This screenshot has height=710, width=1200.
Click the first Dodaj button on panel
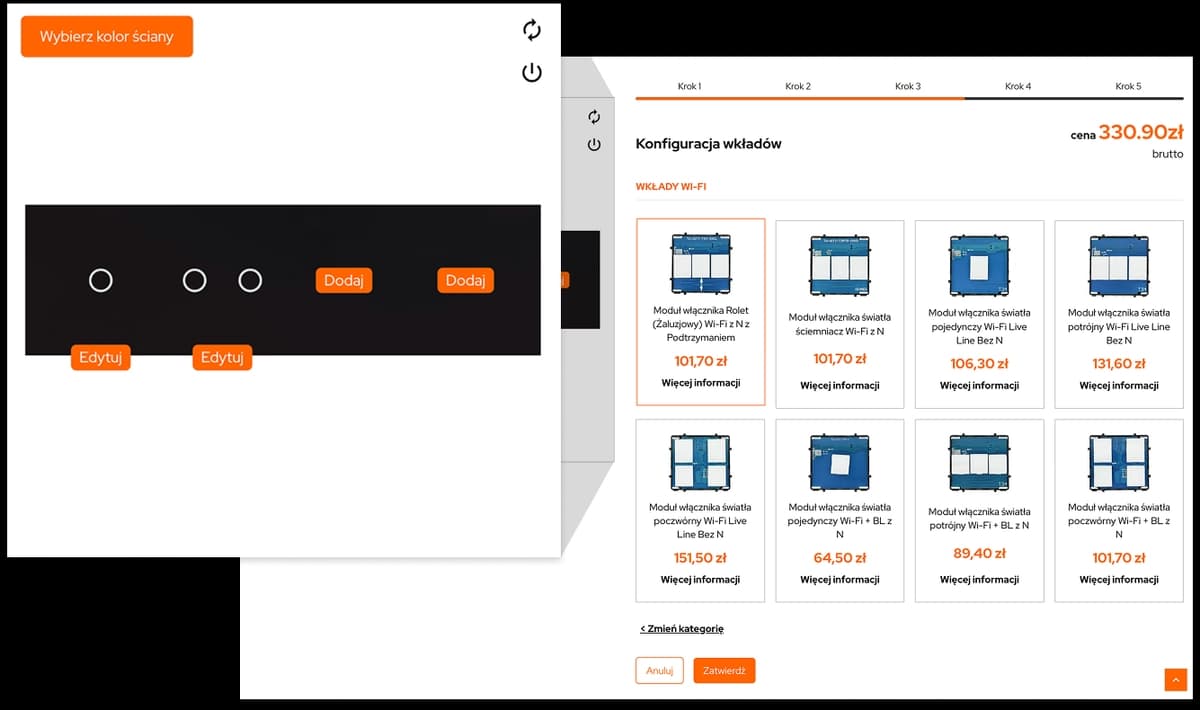pyautogui.click(x=344, y=281)
